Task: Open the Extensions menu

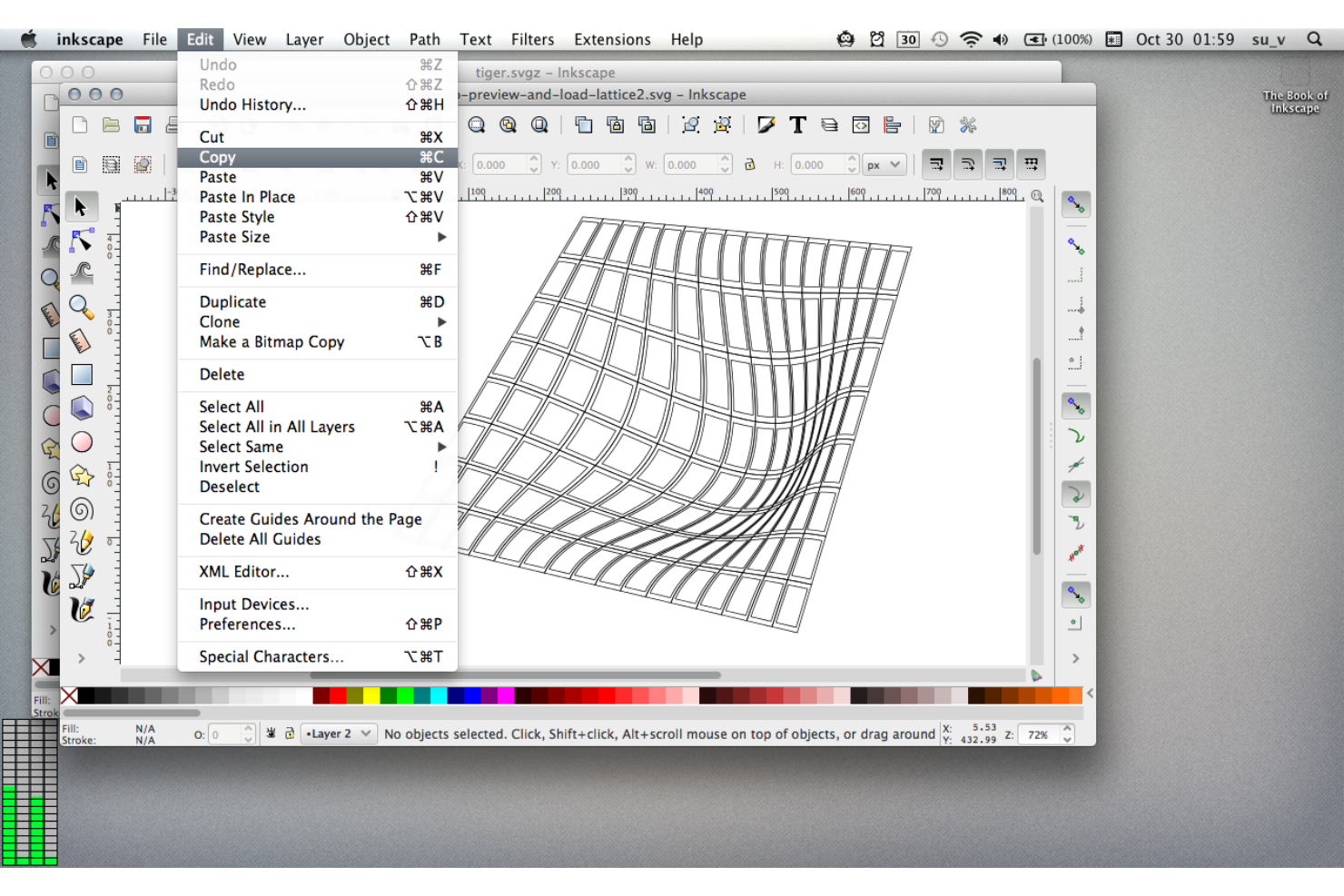Action: click(x=612, y=39)
